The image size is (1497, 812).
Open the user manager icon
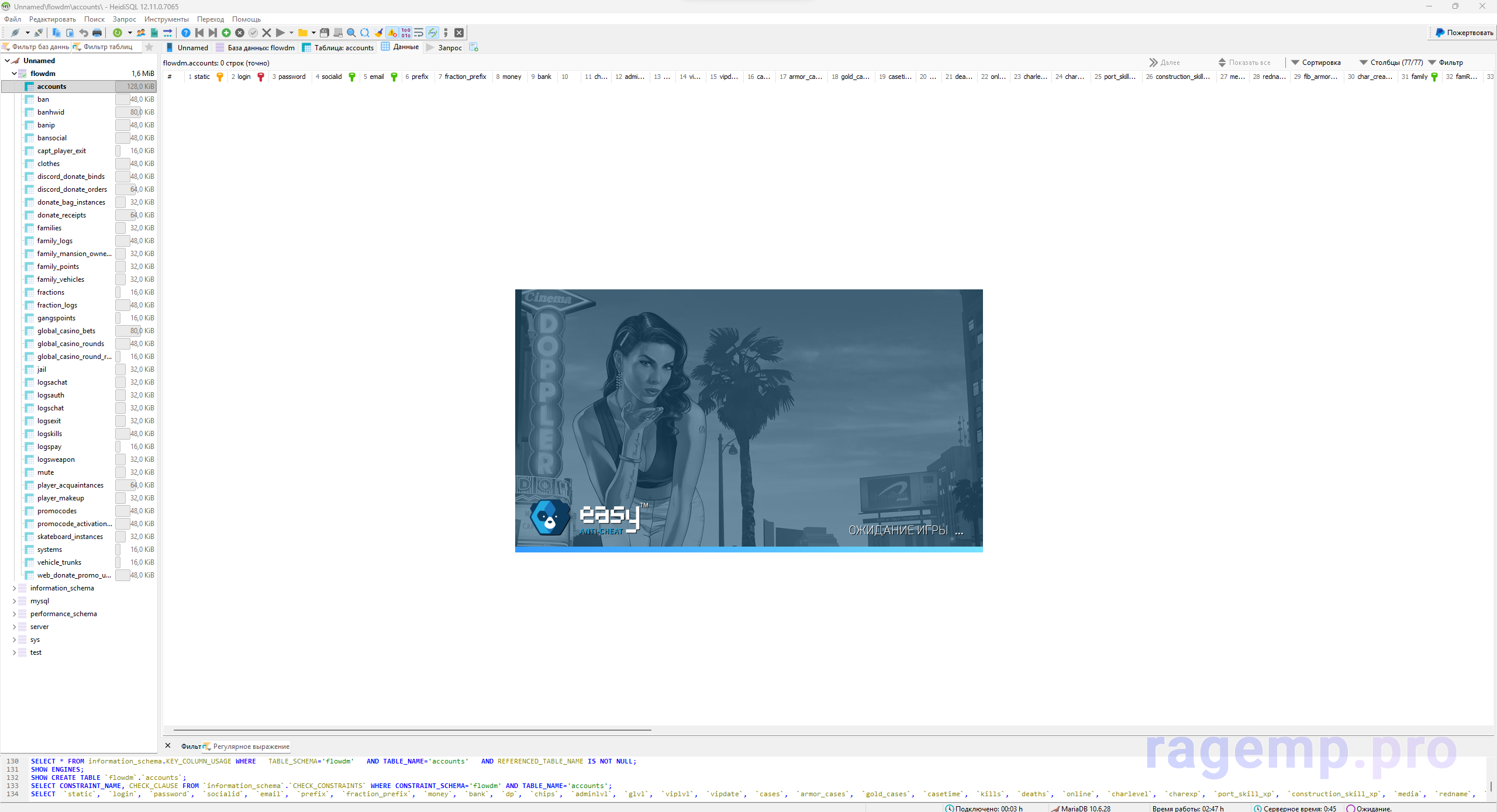(x=141, y=33)
